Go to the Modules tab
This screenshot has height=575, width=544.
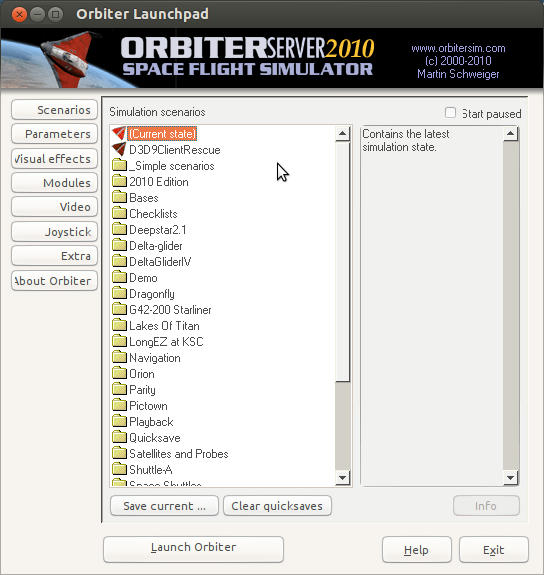click(54, 183)
